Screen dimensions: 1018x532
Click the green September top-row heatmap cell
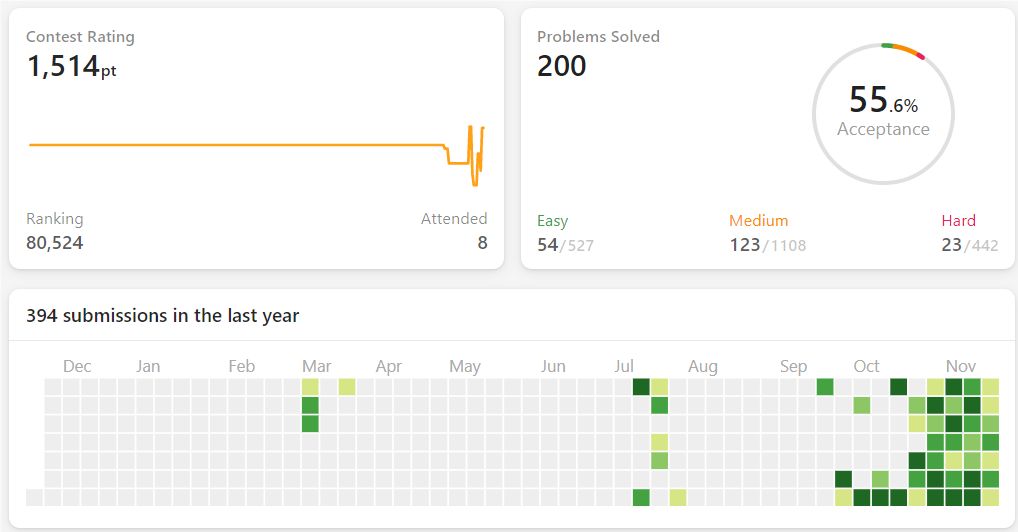coord(825,387)
